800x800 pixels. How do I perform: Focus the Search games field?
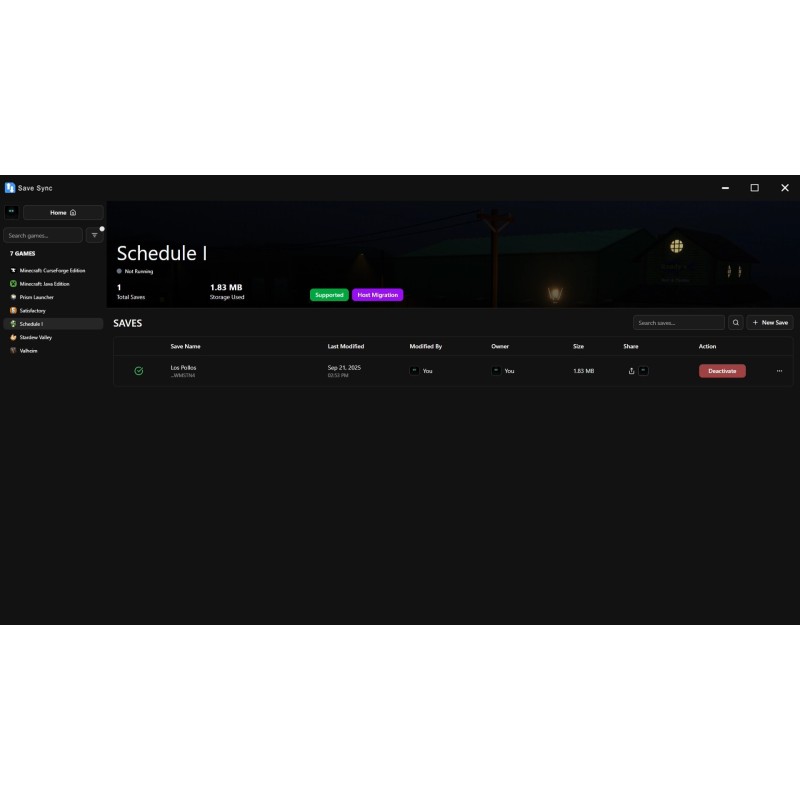43,235
